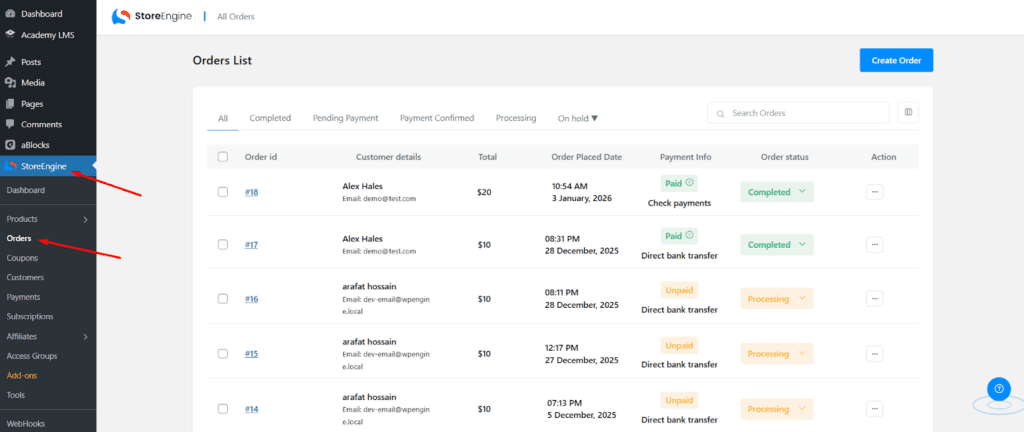
Task: Select the Payment Confirmed tab
Action: click(x=437, y=118)
